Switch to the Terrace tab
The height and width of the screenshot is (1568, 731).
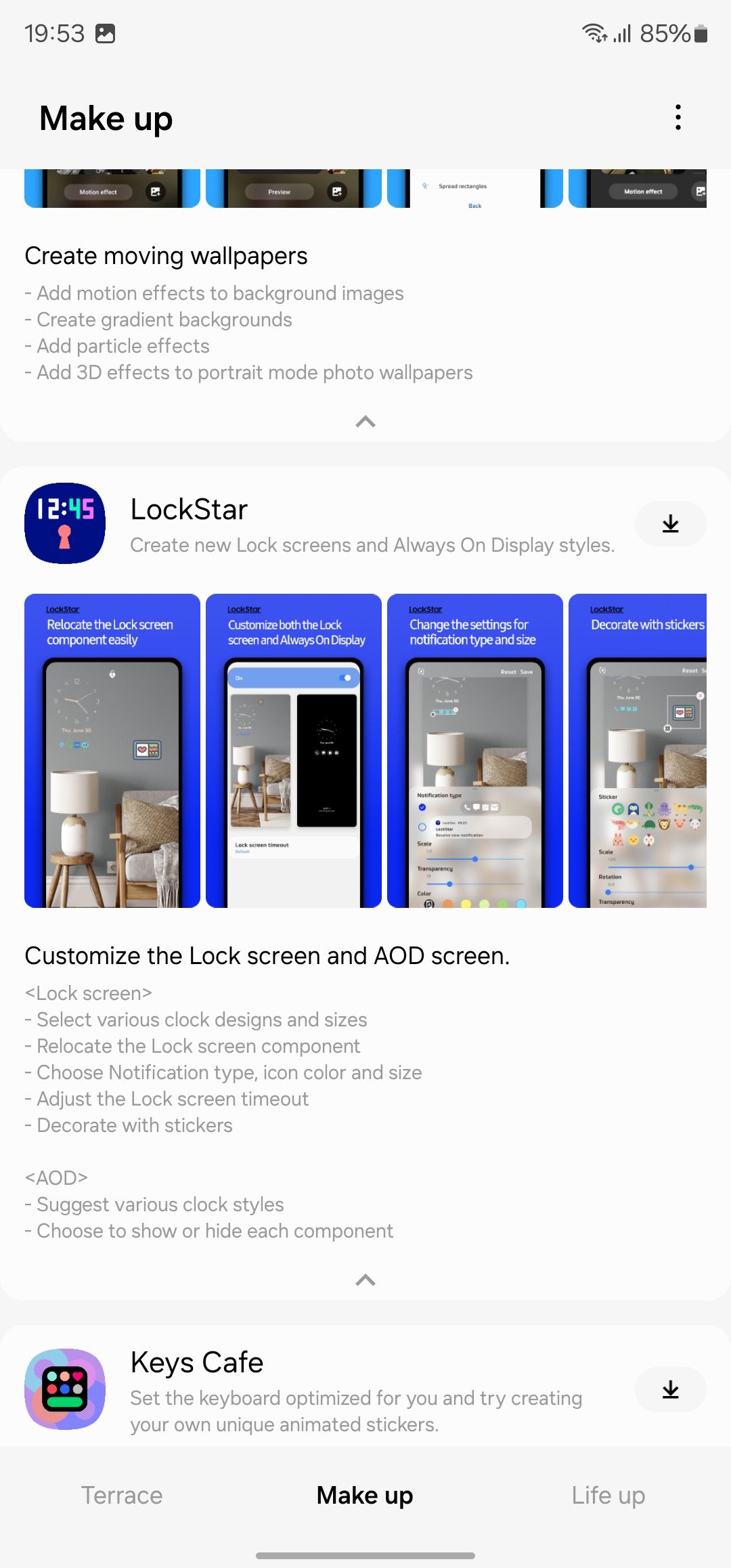click(122, 1496)
